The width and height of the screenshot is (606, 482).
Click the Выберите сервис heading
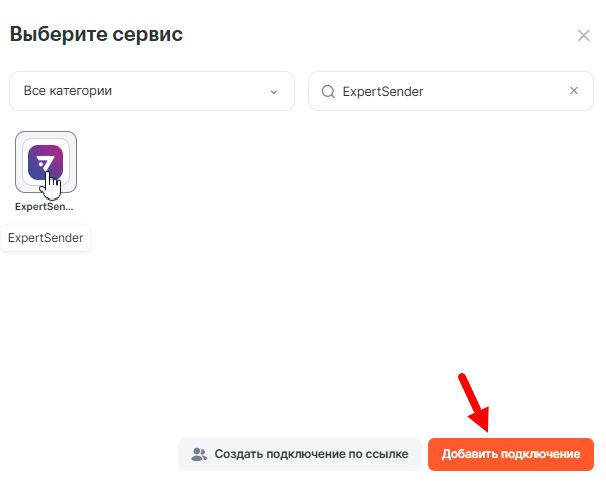(x=96, y=35)
